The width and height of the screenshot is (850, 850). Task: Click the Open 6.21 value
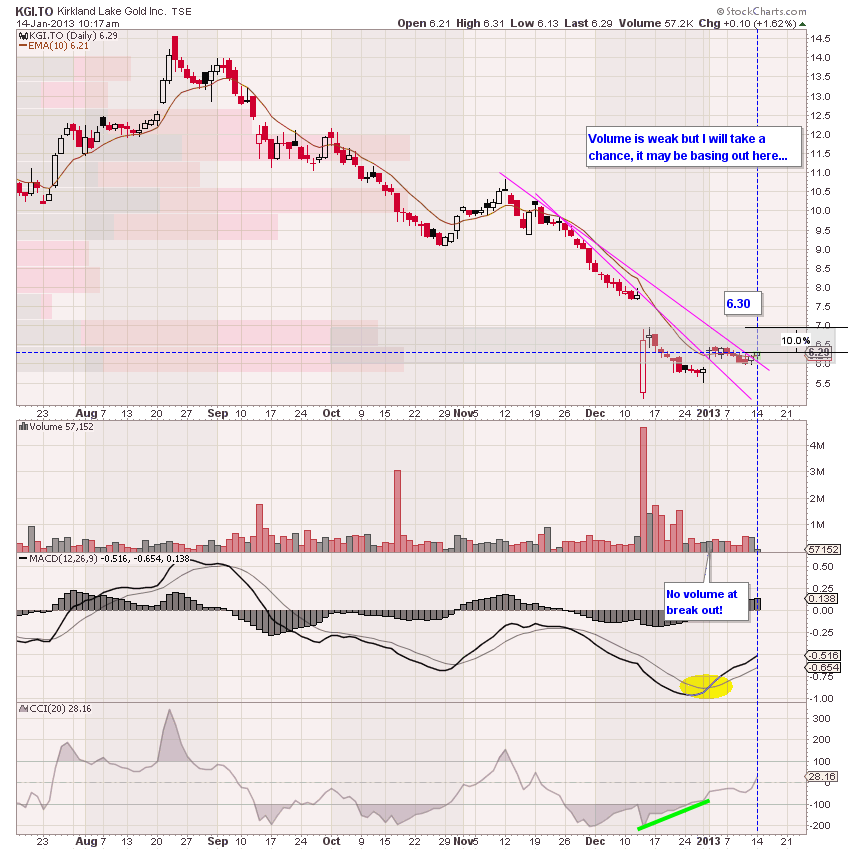423,23
